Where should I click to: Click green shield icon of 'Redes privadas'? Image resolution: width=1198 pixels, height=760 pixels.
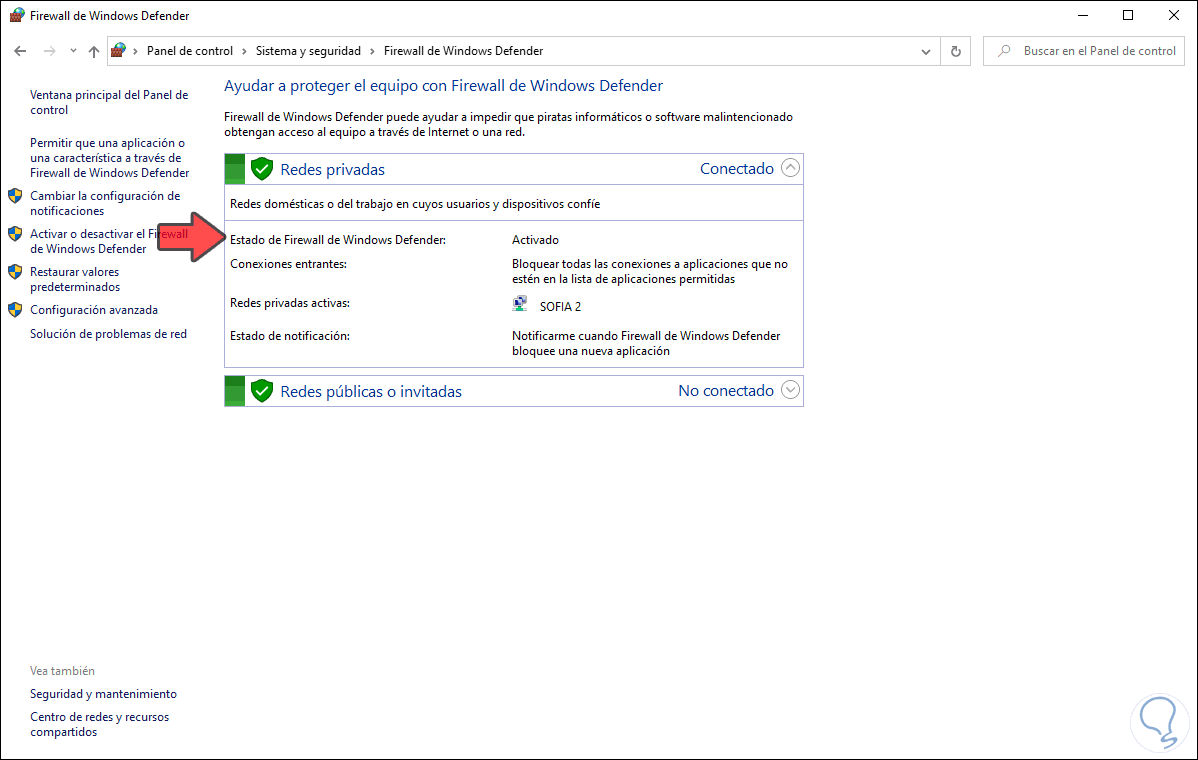(262, 169)
